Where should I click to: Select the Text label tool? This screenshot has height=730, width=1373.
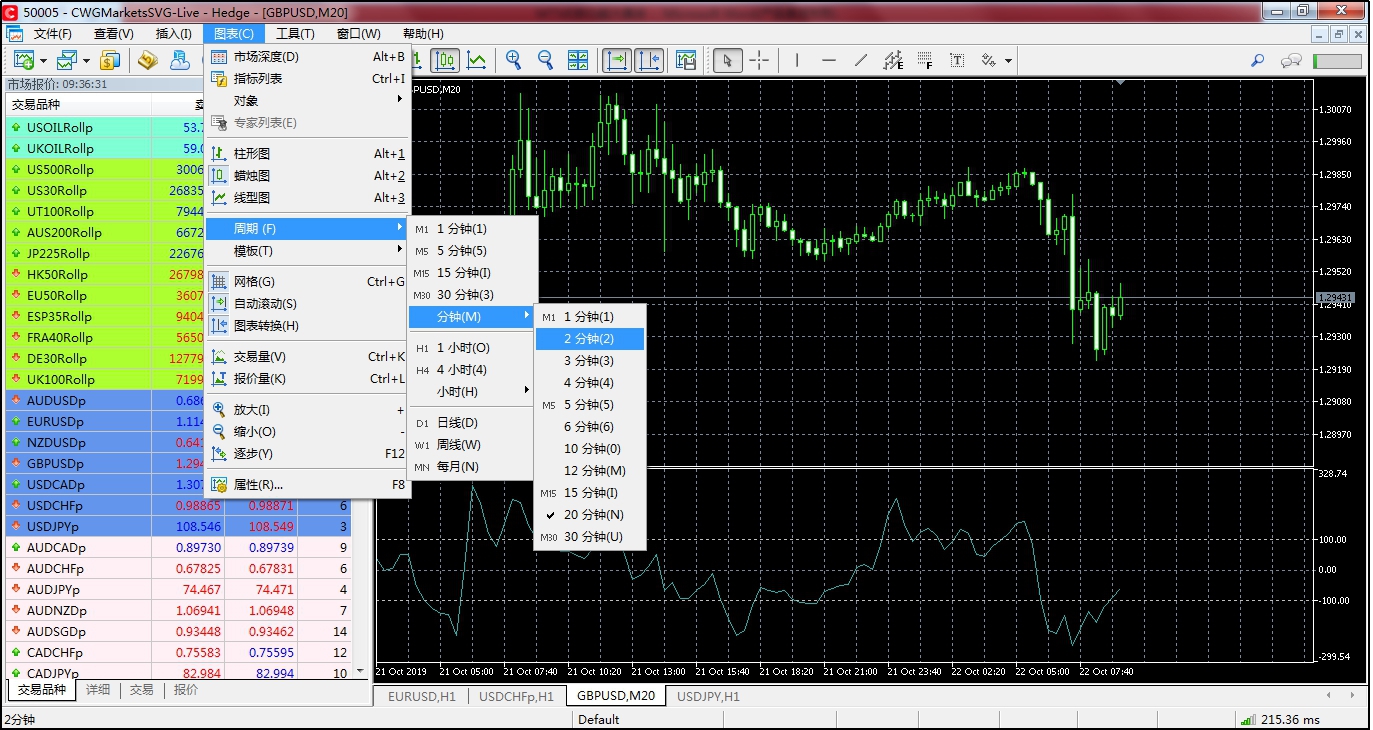[957, 61]
